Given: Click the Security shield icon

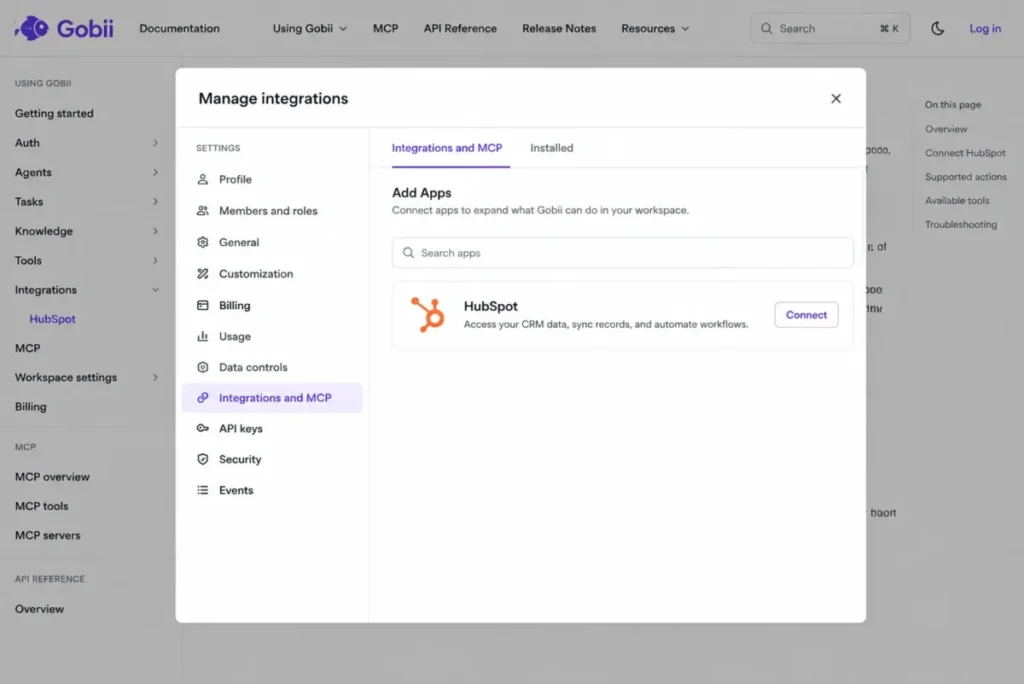Looking at the screenshot, I should click(x=202, y=459).
